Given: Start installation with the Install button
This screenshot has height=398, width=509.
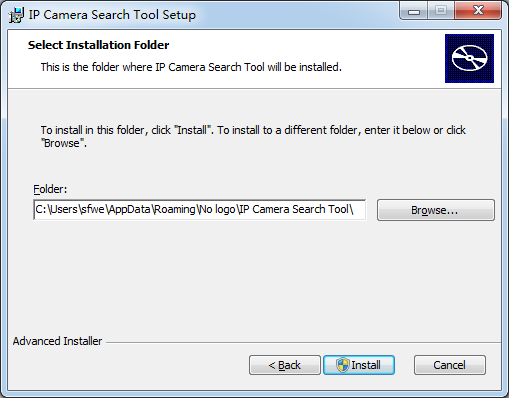Looking at the screenshot, I should pyautogui.click(x=359, y=365).
